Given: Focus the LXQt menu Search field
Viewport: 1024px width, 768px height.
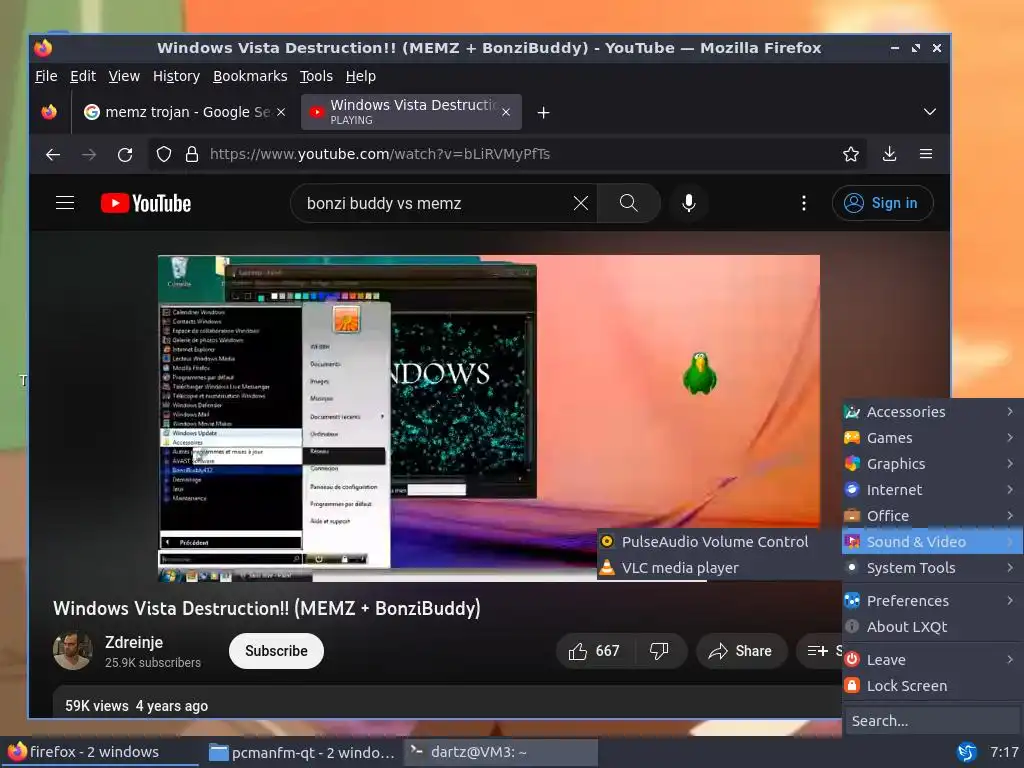Looking at the screenshot, I should [932, 721].
